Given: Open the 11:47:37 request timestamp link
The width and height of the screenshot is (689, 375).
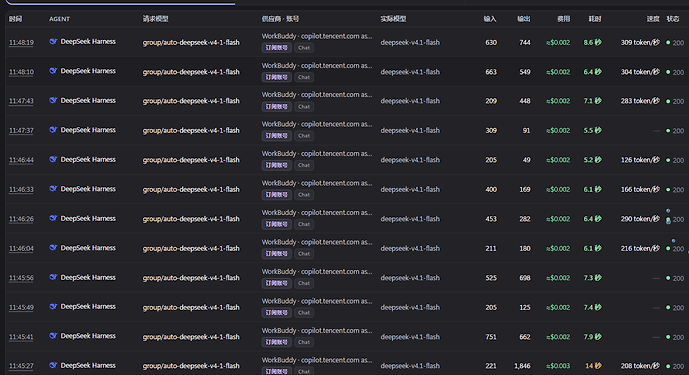Looking at the screenshot, I should click(x=21, y=131).
